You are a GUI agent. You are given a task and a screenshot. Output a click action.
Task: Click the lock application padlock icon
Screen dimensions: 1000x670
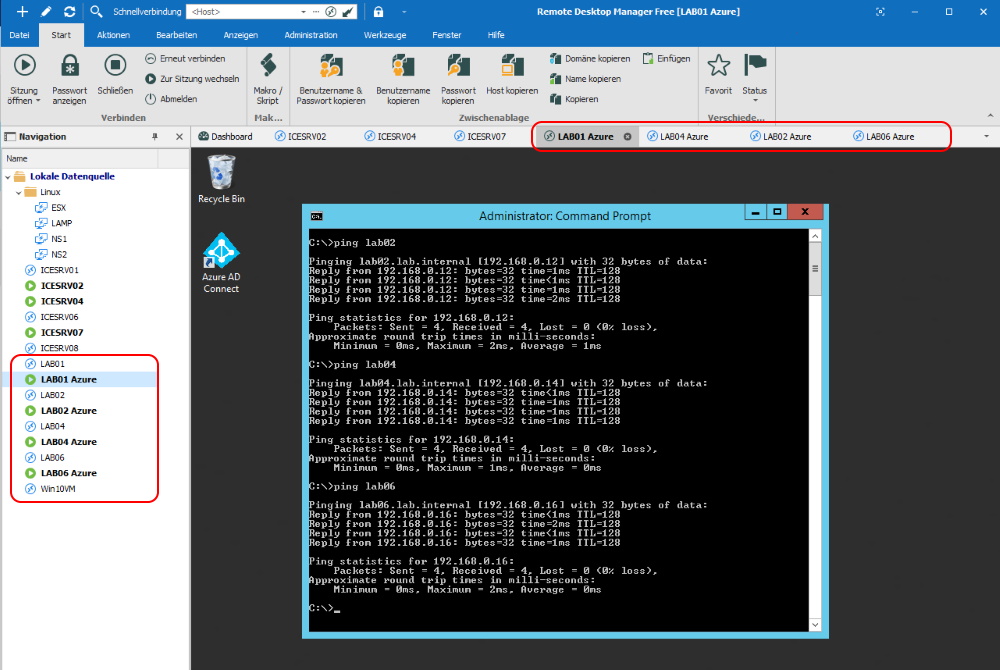[378, 11]
